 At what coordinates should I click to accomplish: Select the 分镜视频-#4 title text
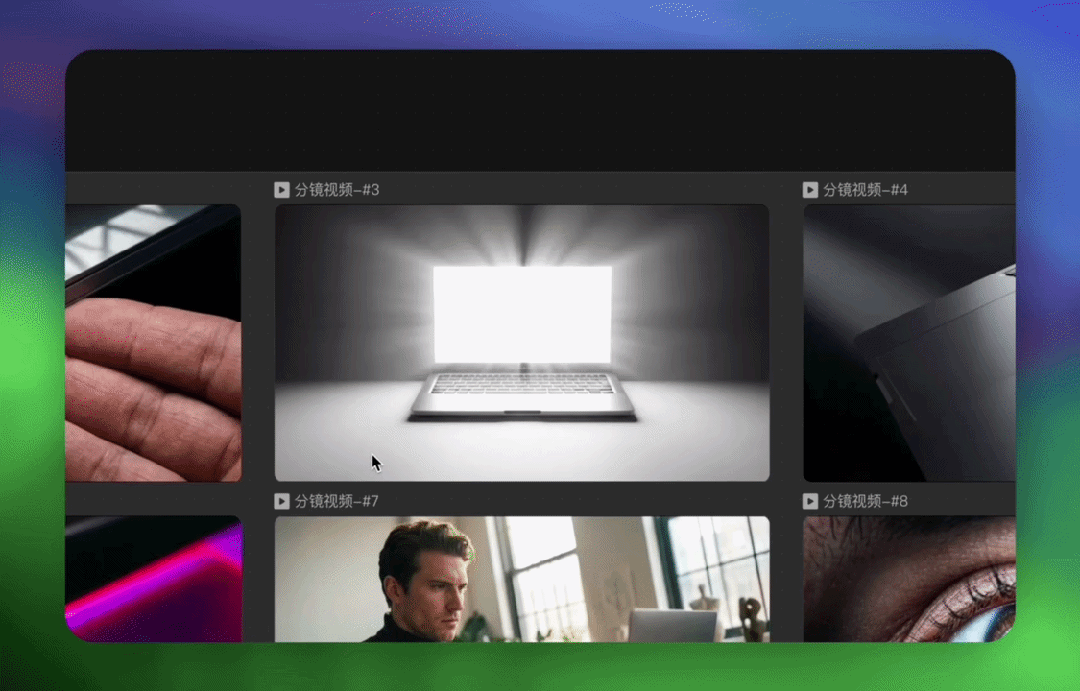click(866, 190)
